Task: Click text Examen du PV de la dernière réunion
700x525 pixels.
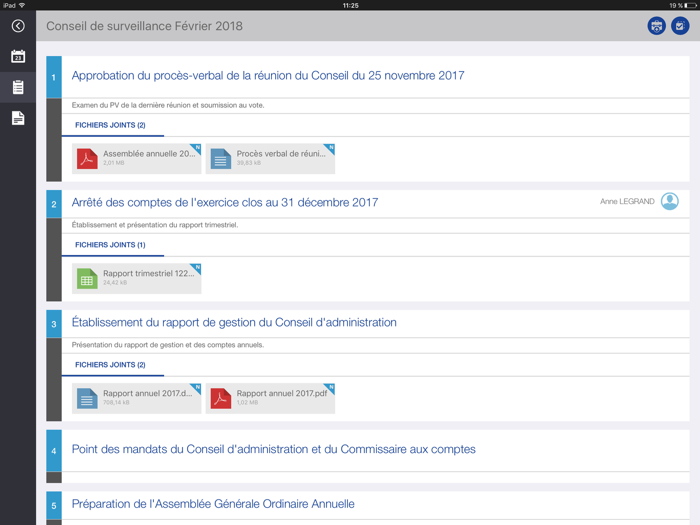Action: [x=168, y=105]
